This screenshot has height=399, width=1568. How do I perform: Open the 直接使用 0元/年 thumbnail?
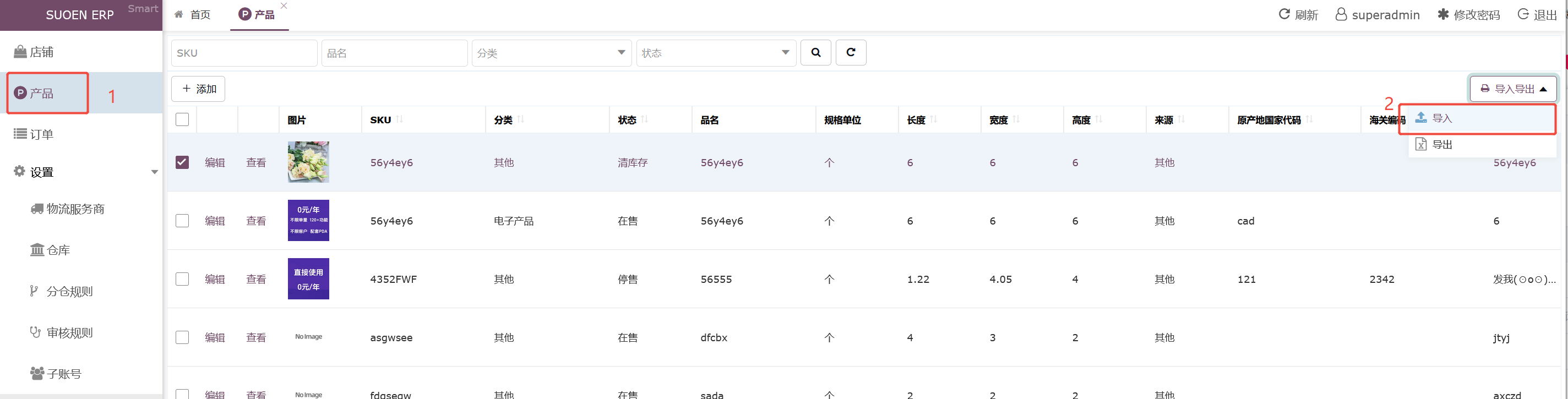point(309,278)
